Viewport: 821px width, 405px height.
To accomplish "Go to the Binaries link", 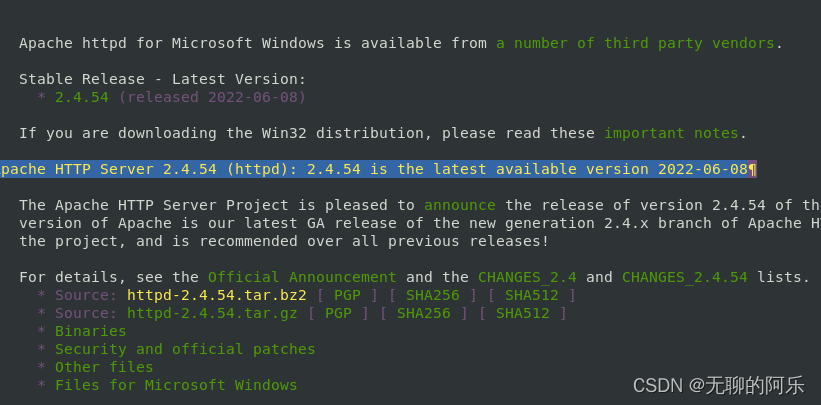I will pyautogui.click(x=91, y=332).
